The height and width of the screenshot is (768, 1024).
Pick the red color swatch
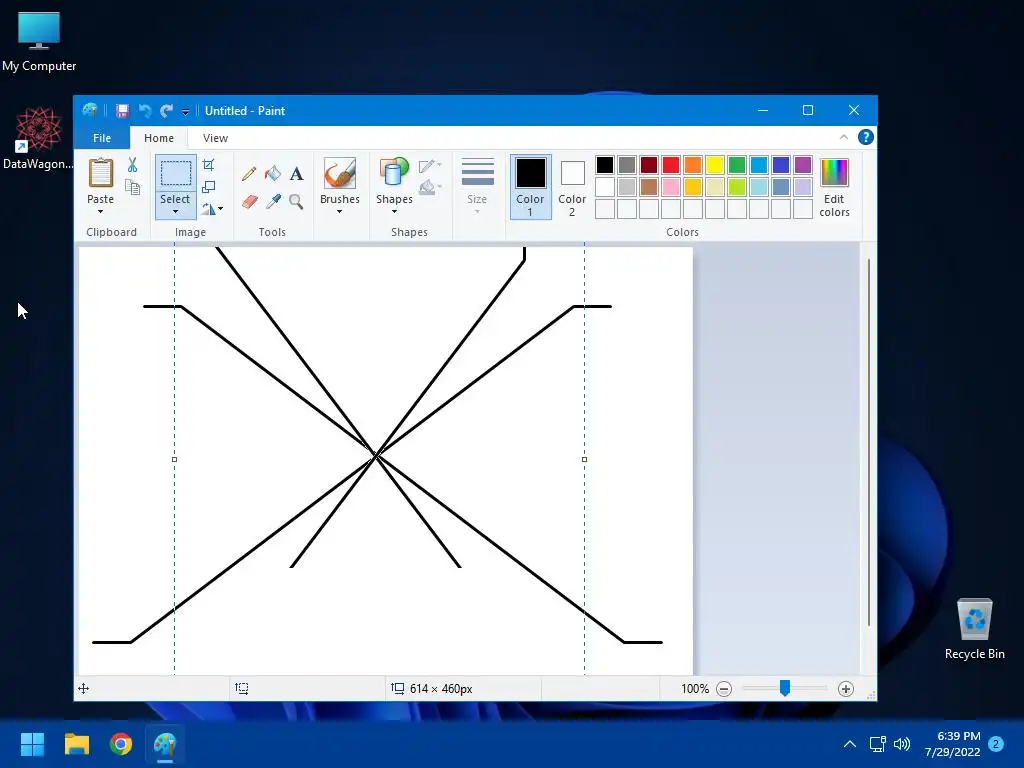point(671,165)
